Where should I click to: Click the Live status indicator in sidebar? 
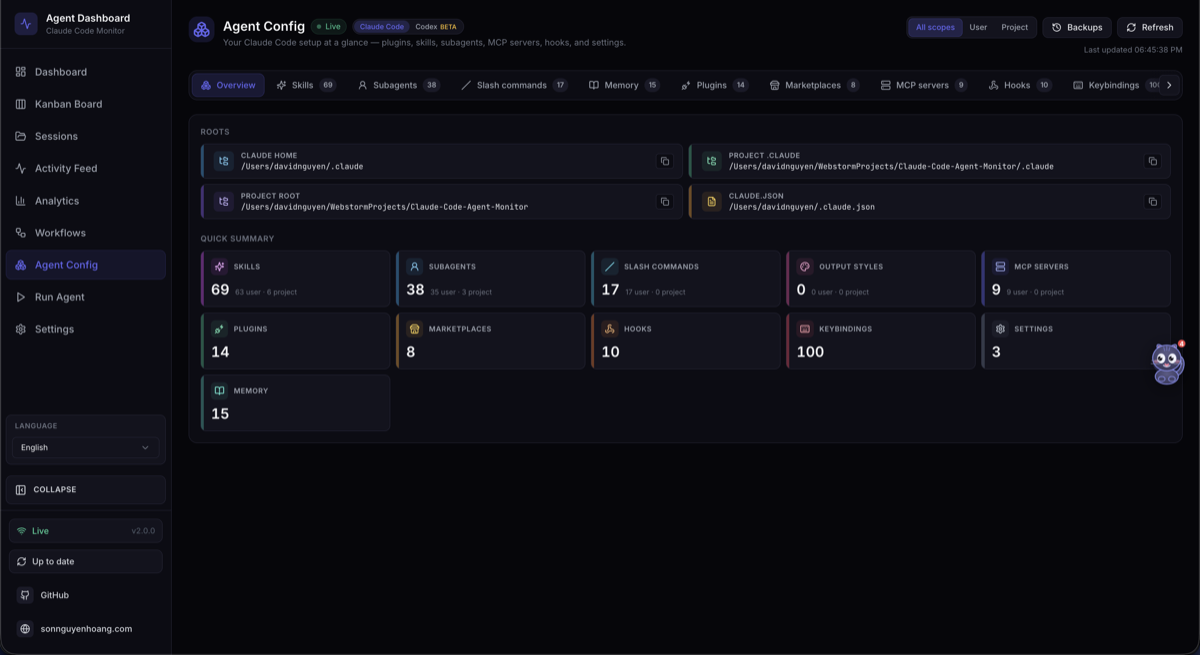(85, 531)
